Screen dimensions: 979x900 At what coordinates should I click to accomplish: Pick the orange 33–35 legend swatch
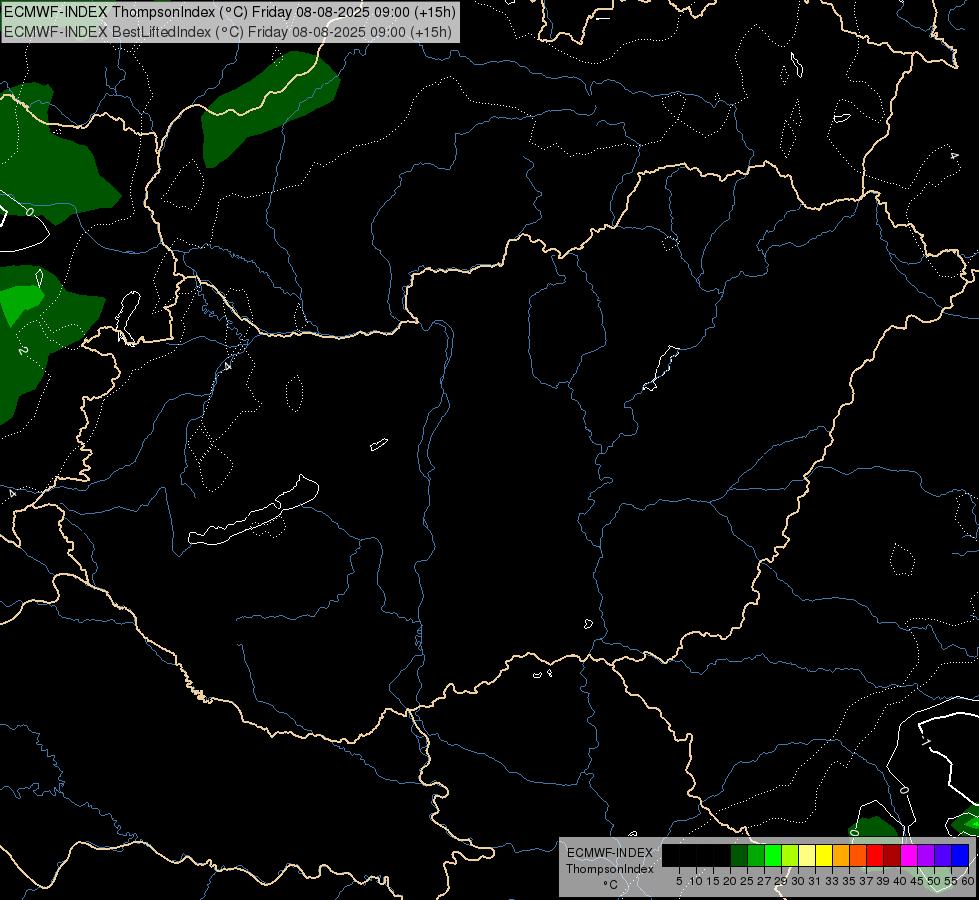(841, 856)
